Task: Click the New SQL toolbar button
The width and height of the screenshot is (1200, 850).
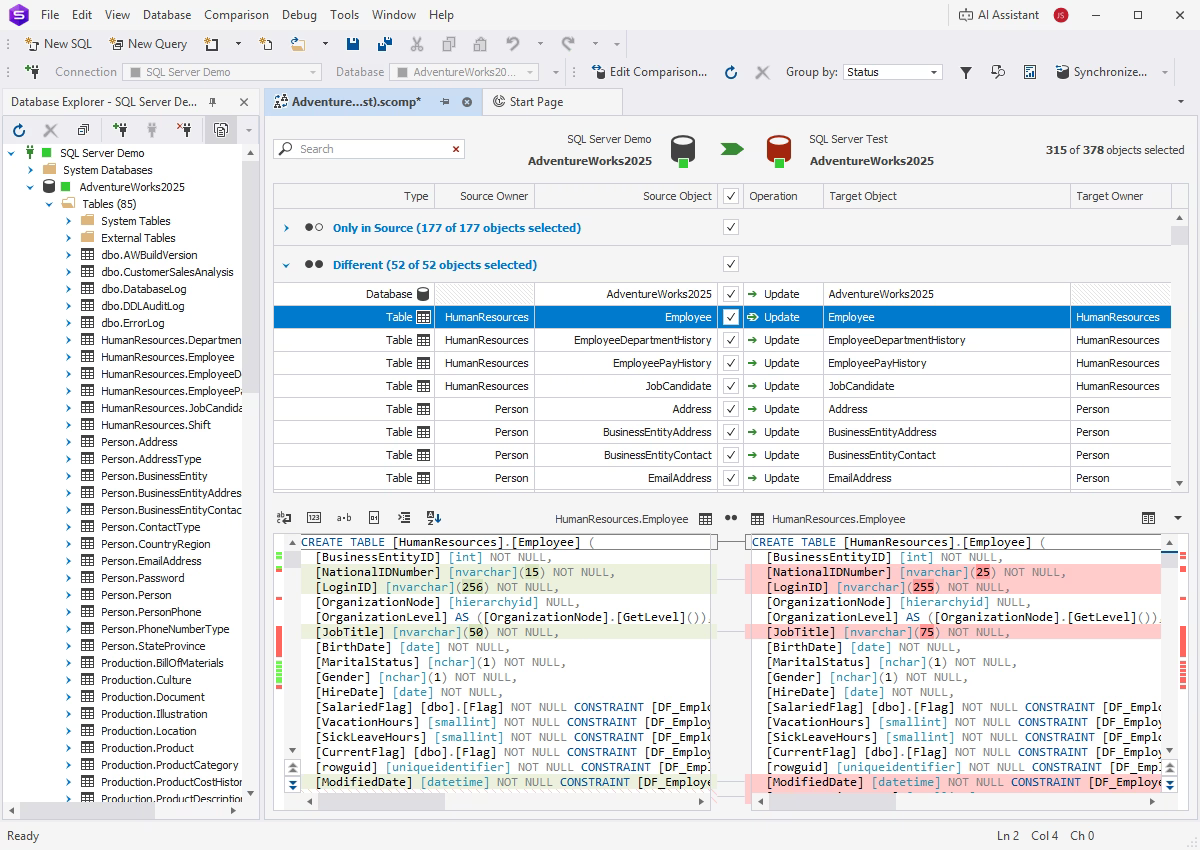Action: coord(58,44)
